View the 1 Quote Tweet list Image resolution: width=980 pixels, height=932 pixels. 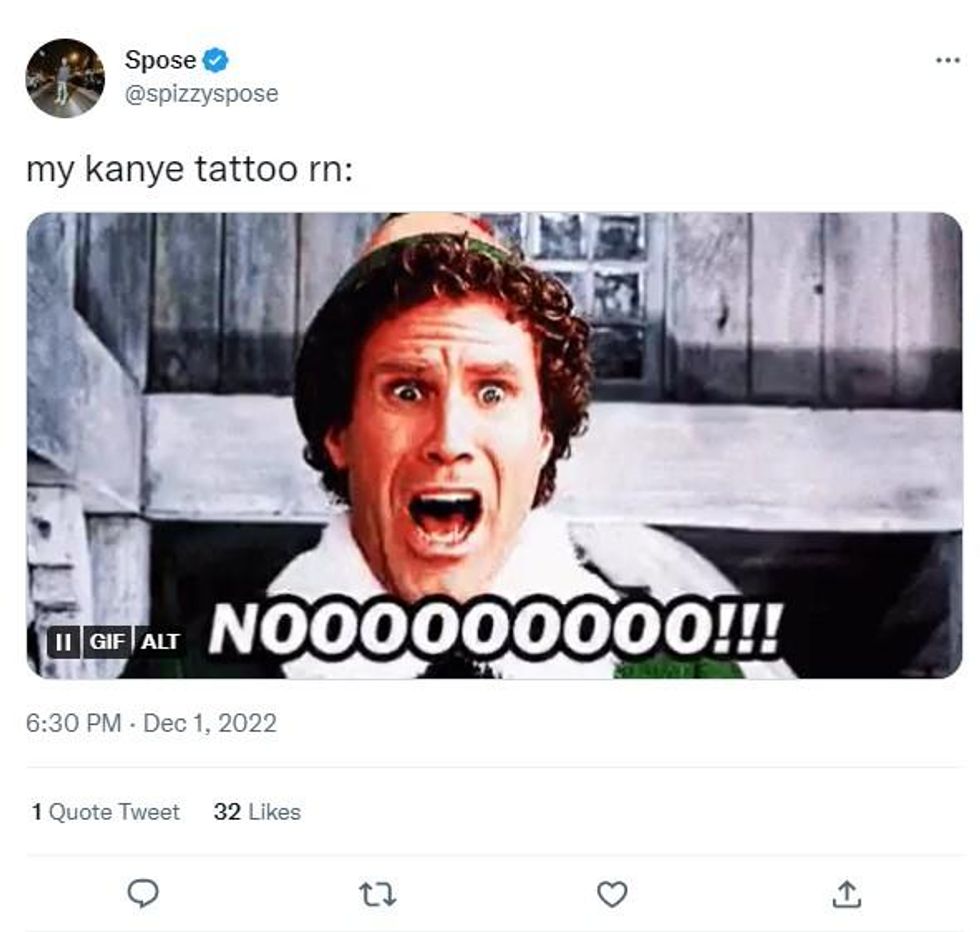106,812
